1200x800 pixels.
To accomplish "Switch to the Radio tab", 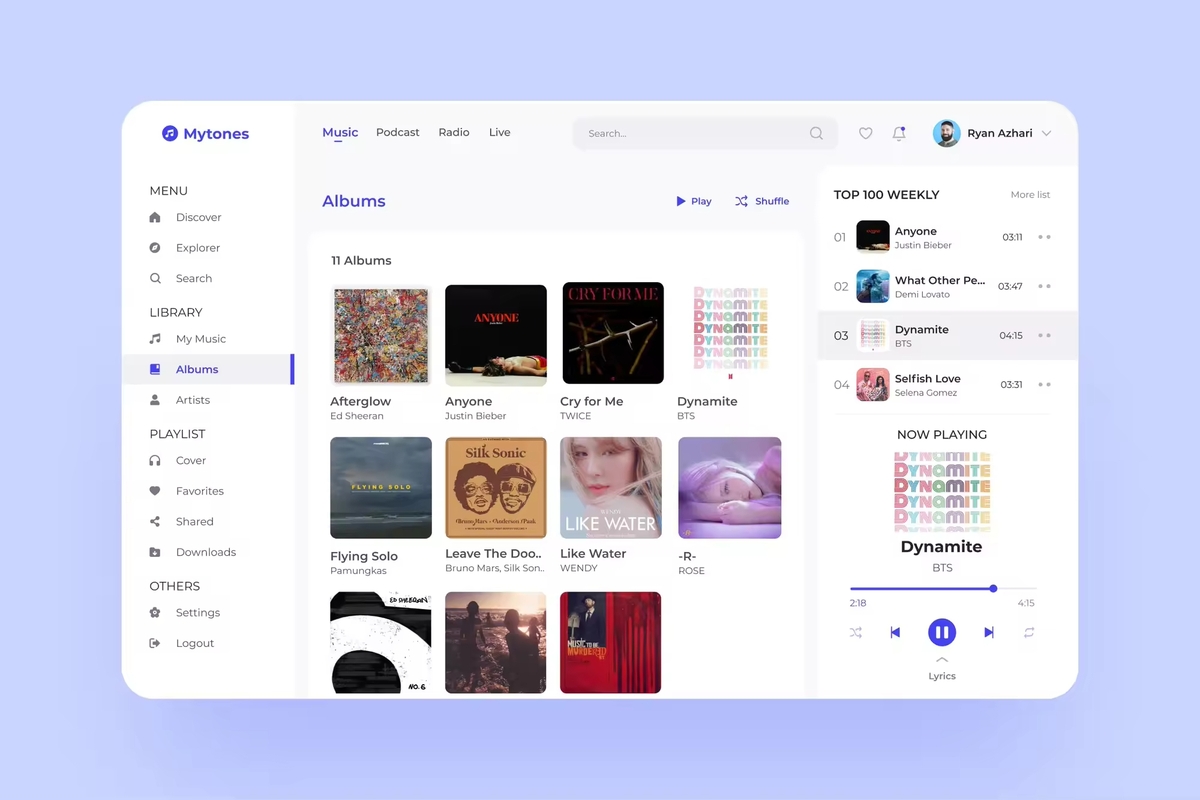I will coord(454,132).
